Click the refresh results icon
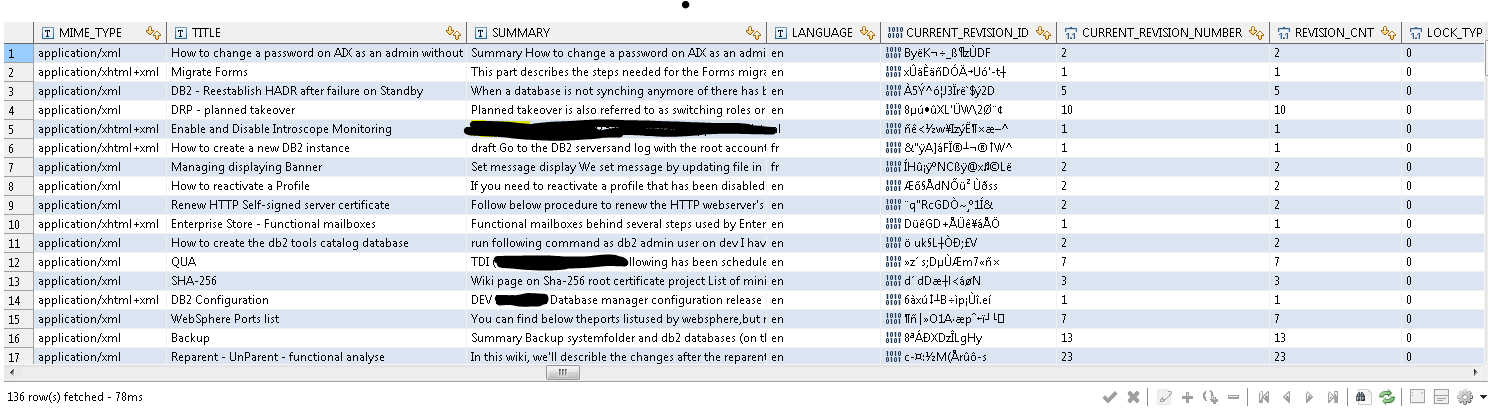 click(x=1386, y=397)
